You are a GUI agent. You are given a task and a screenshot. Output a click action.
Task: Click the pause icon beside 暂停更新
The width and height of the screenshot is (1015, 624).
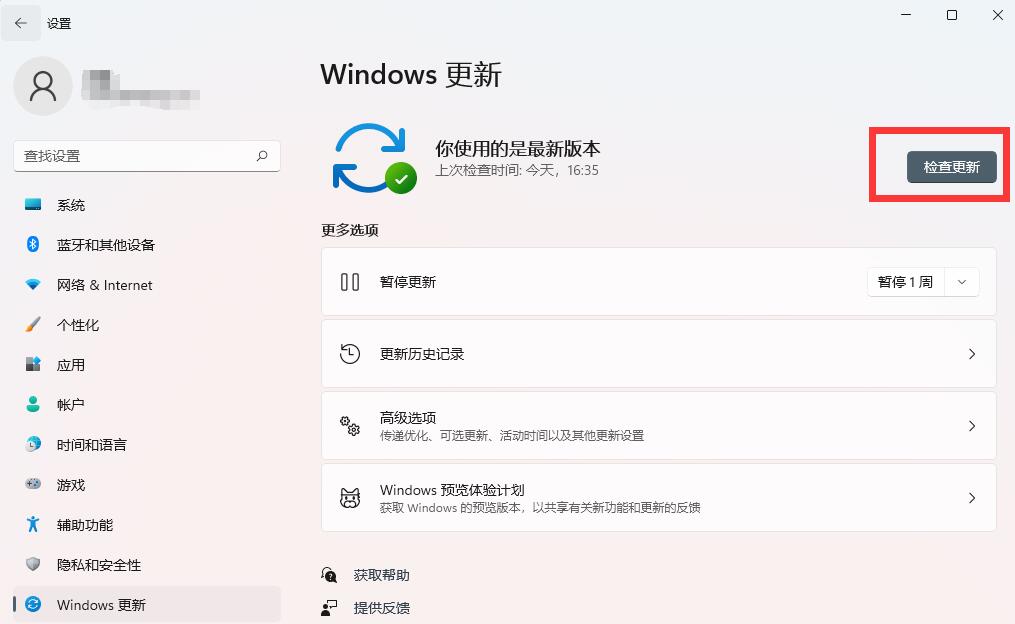tap(350, 282)
